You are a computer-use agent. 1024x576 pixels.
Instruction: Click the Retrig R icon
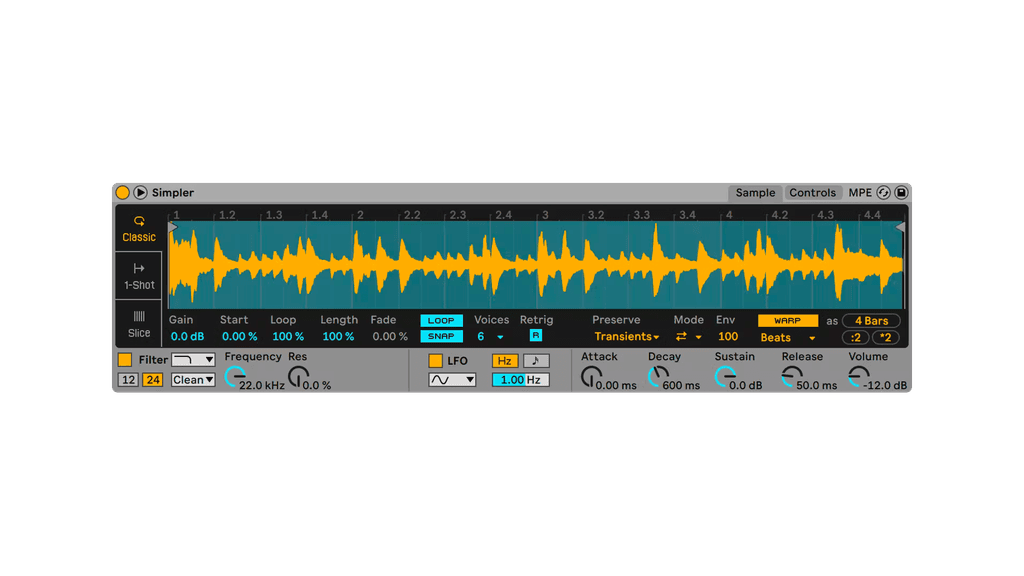click(536, 336)
